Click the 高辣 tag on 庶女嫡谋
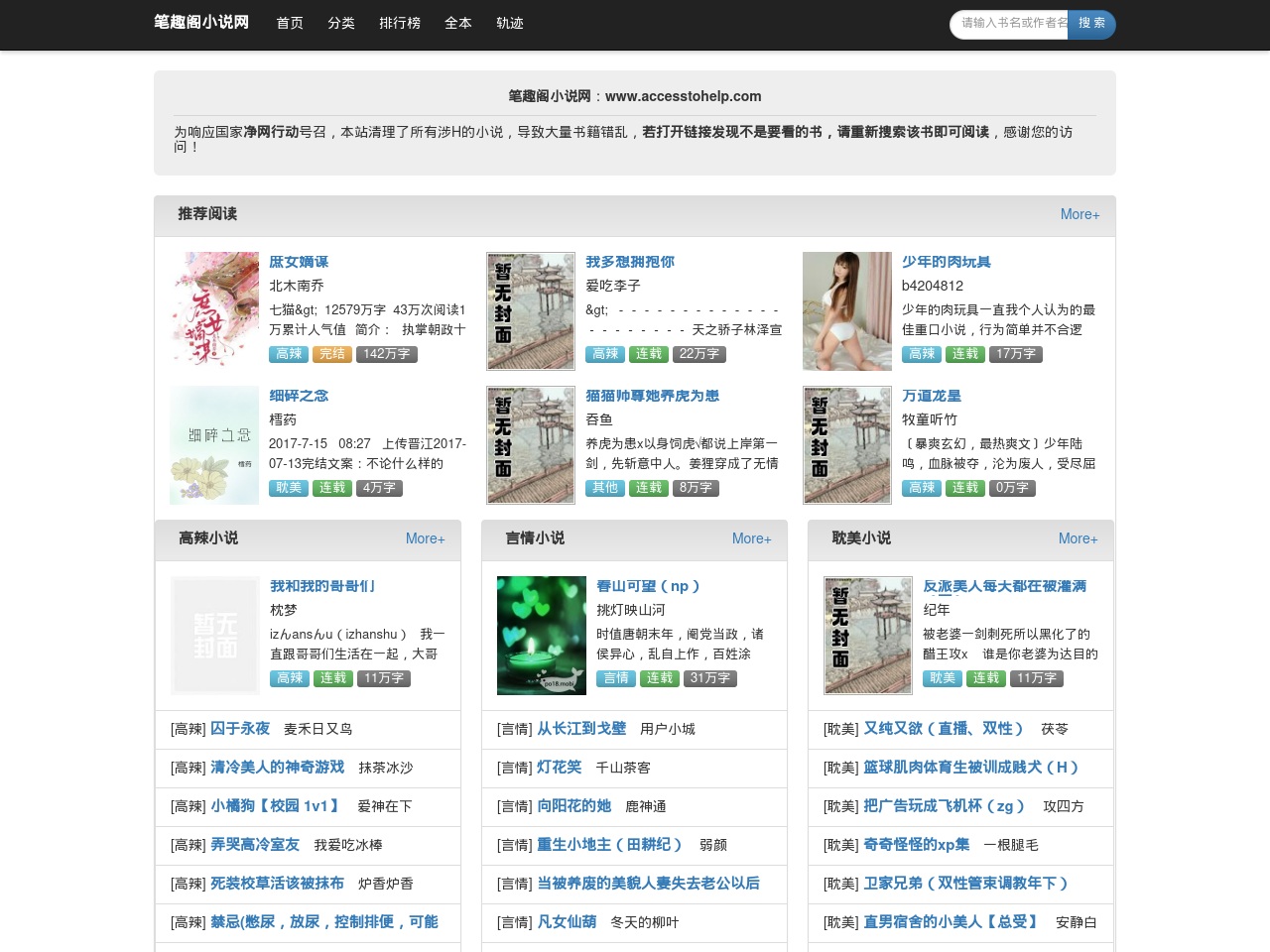The height and width of the screenshot is (952, 1270). pyautogui.click(x=289, y=354)
